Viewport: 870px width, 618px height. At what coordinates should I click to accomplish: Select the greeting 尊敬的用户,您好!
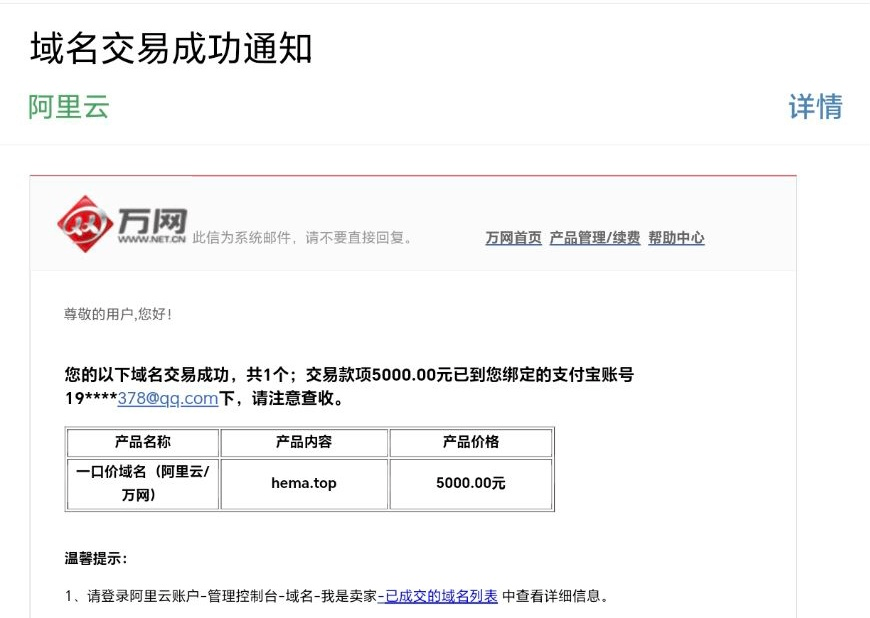[118, 314]
